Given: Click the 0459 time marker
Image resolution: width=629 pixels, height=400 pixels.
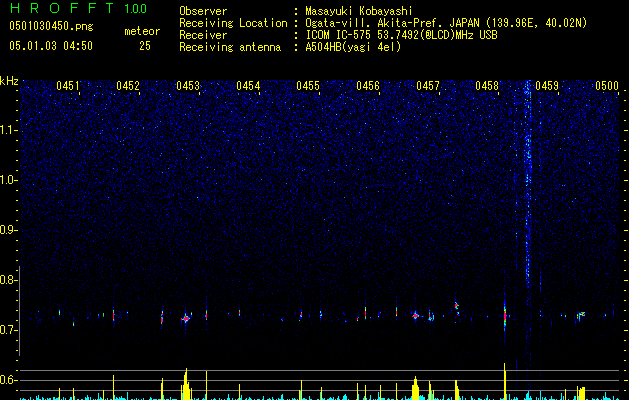Looking at the screenshot, I should tap(547, 86).
